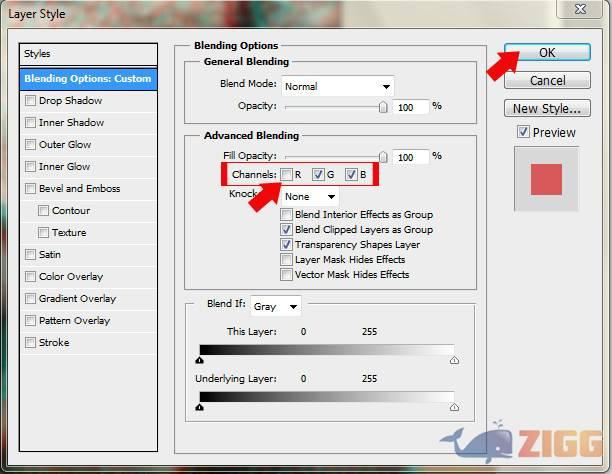The width and height of the screenshot is (612, 474).
Task: Uncheck the B channel checkbox
Action: pos(351,175)
